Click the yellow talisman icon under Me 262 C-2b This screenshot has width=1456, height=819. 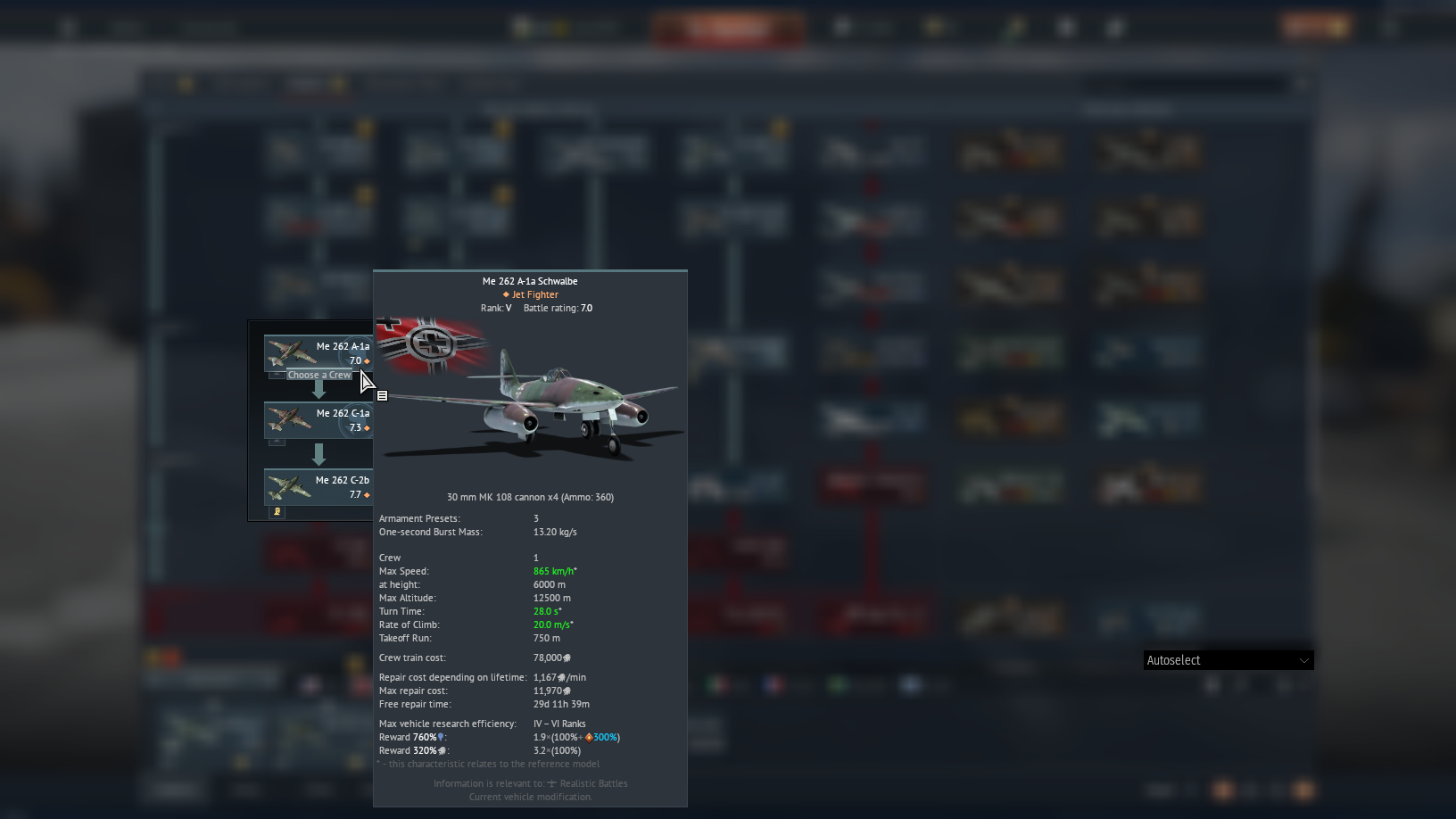tap(277, 512)
